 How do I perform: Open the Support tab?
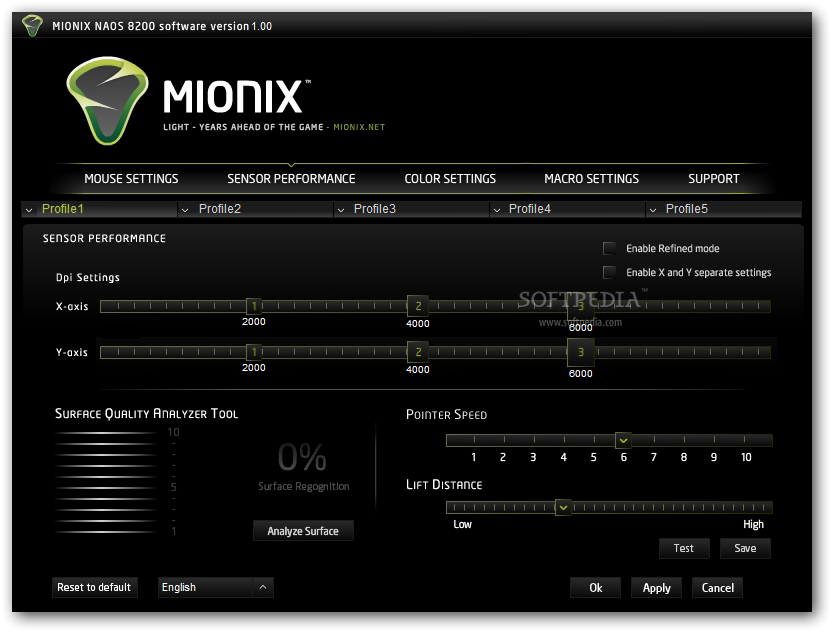(714, 179)
